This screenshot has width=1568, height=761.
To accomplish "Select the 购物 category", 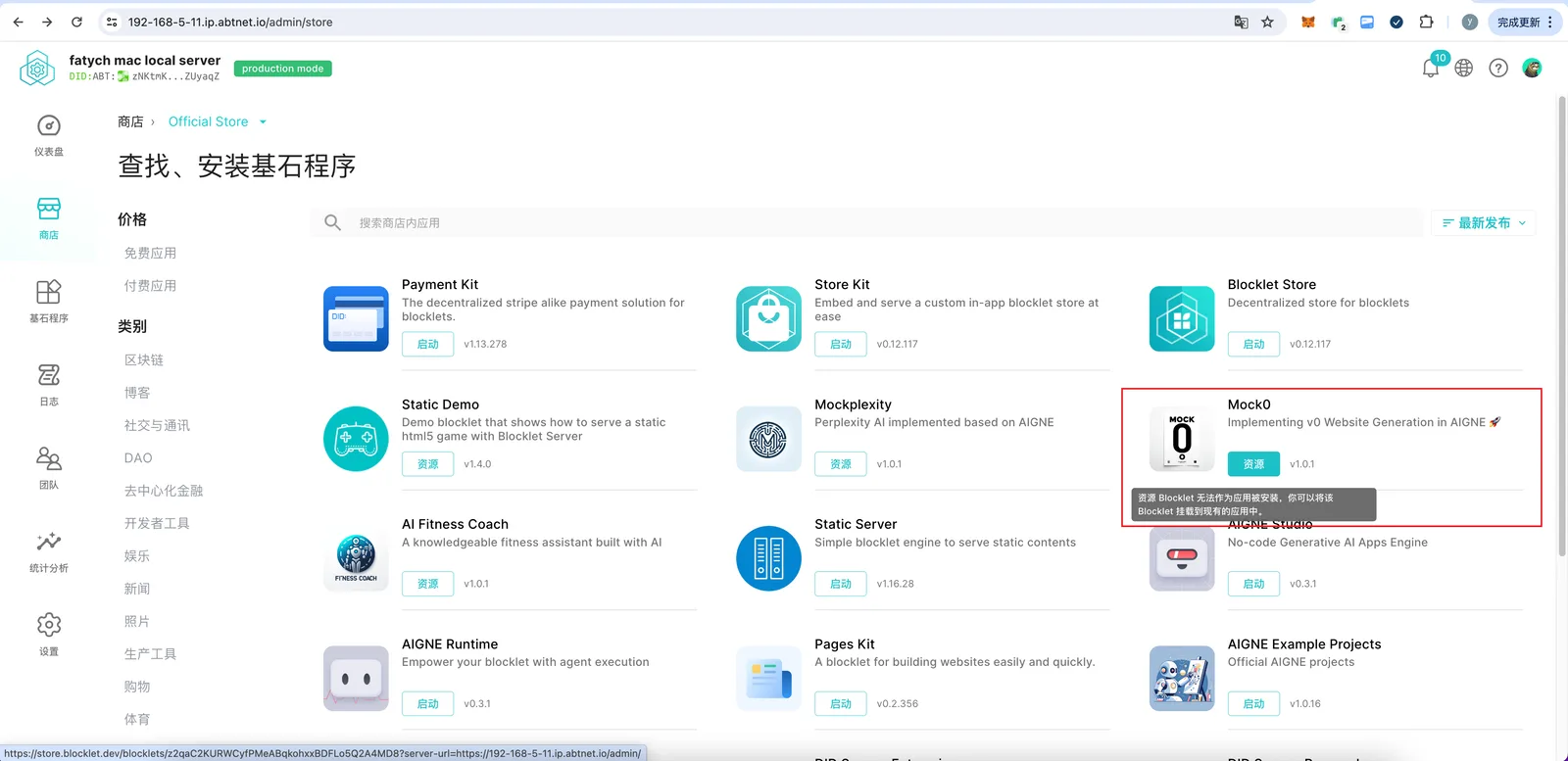I will coord(137,687).
